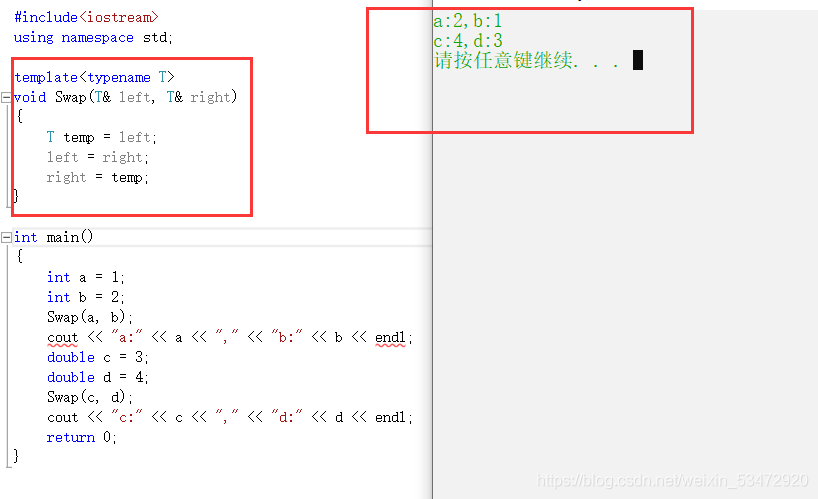Click console prompt '请按任意键继续. . .'
This screenshot has width=818, height=499.
coord(526,60)
